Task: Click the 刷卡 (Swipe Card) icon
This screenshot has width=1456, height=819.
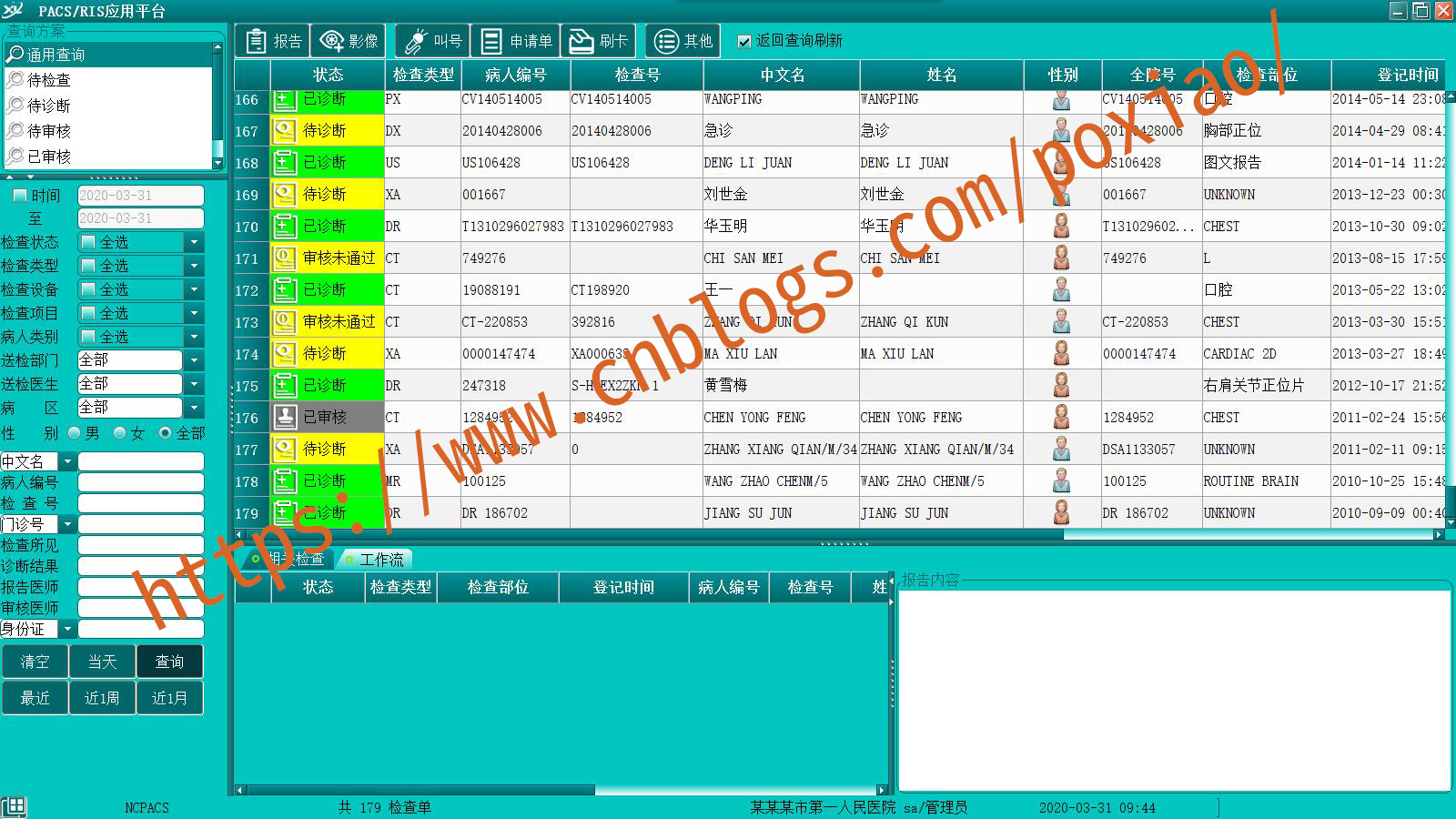Action: click(x=599, y=40)
